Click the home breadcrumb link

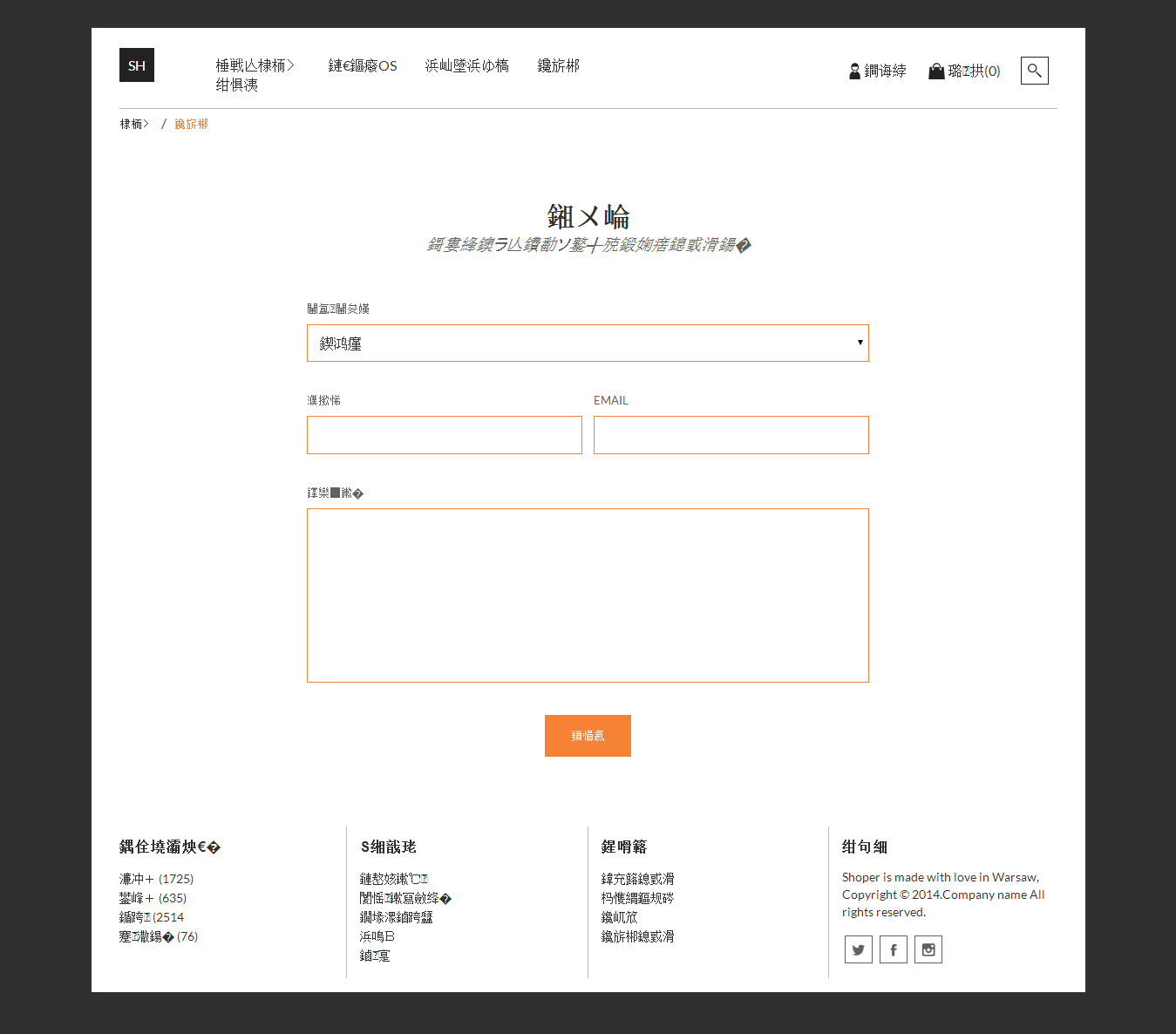[x=134, y=125]
